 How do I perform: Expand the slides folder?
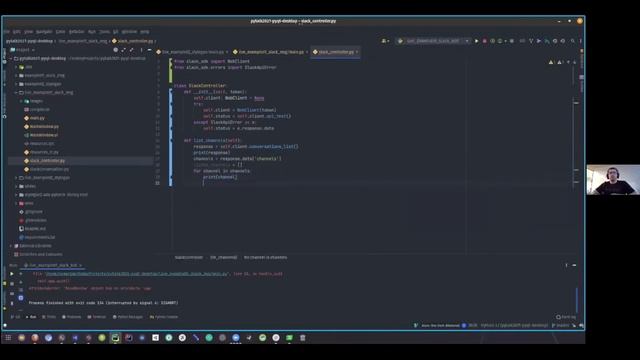click(x=17, y=186)
